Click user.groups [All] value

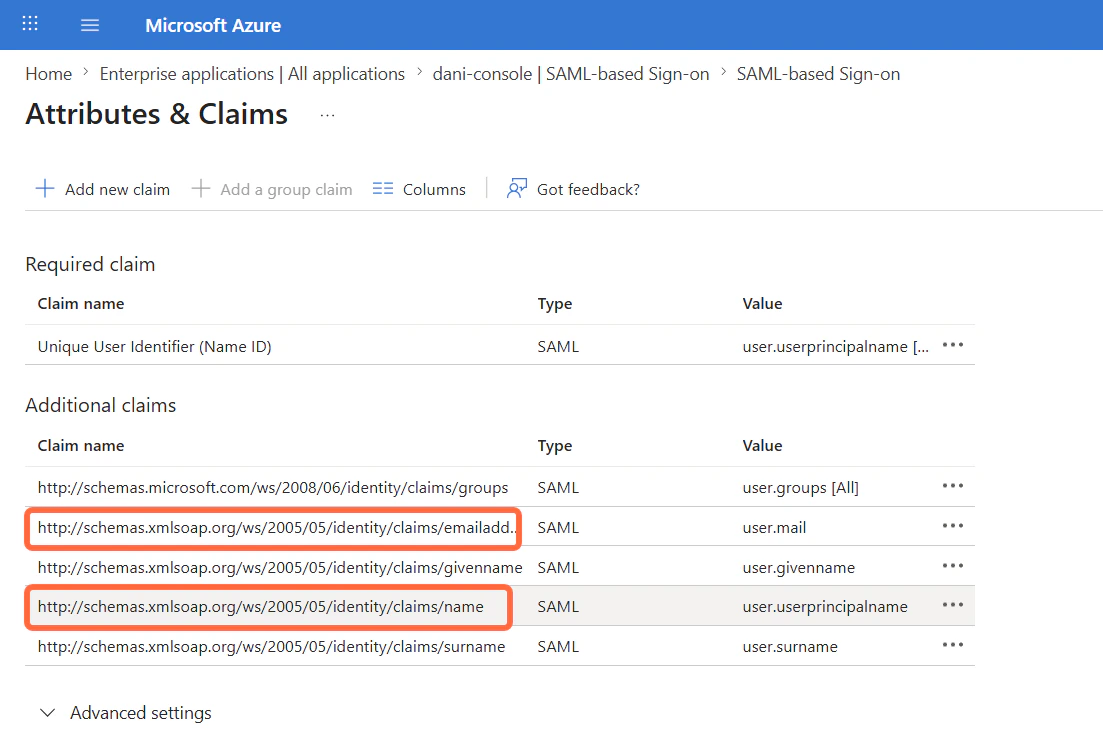tap(801, 487)
